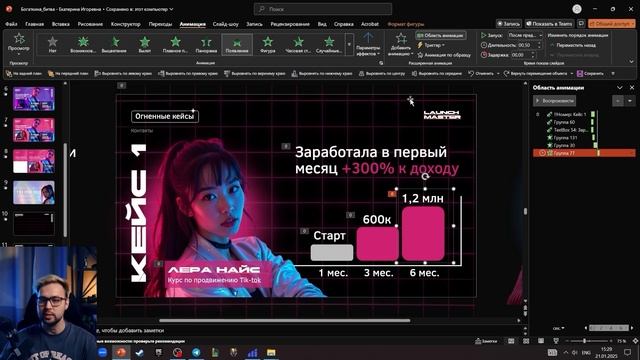Select the Выцветание animation effect
This screenshot has height=360, width=640.
(114, 44)
